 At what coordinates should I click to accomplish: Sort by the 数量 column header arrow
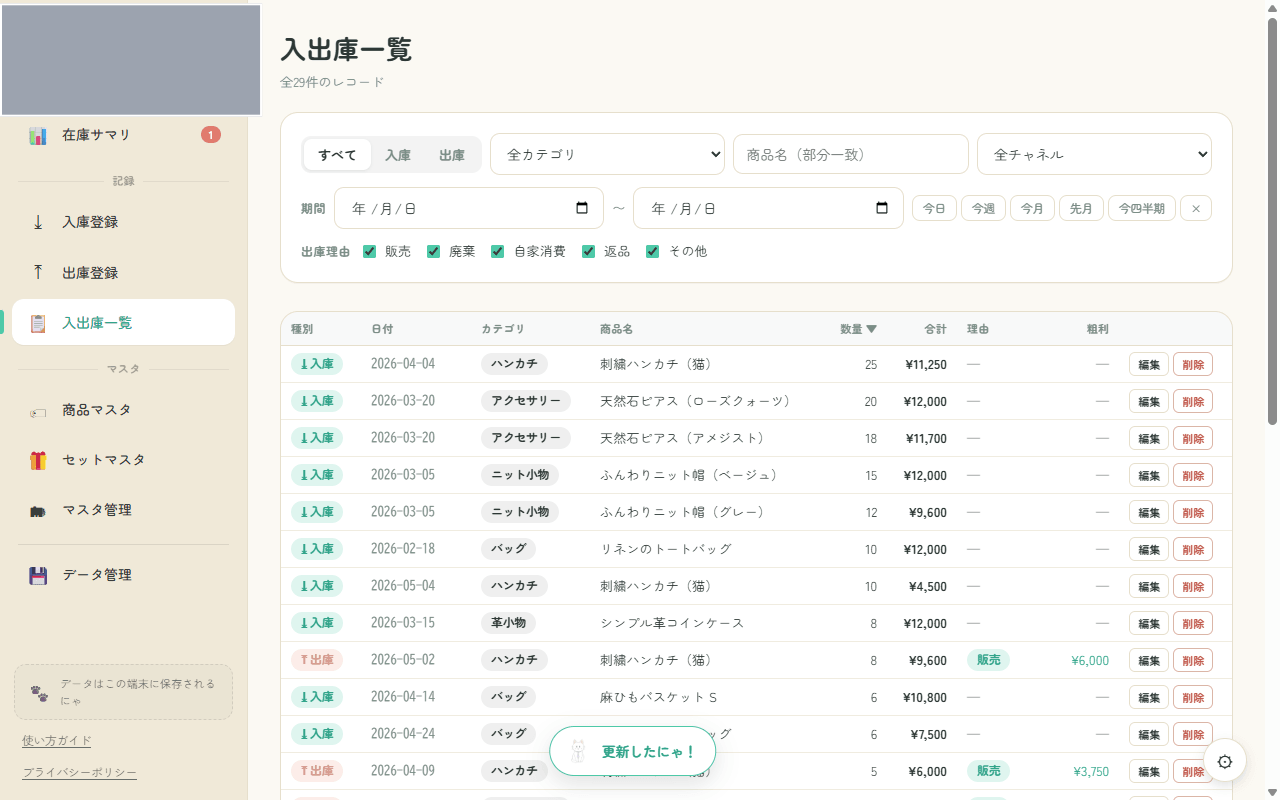click(871, 329)
